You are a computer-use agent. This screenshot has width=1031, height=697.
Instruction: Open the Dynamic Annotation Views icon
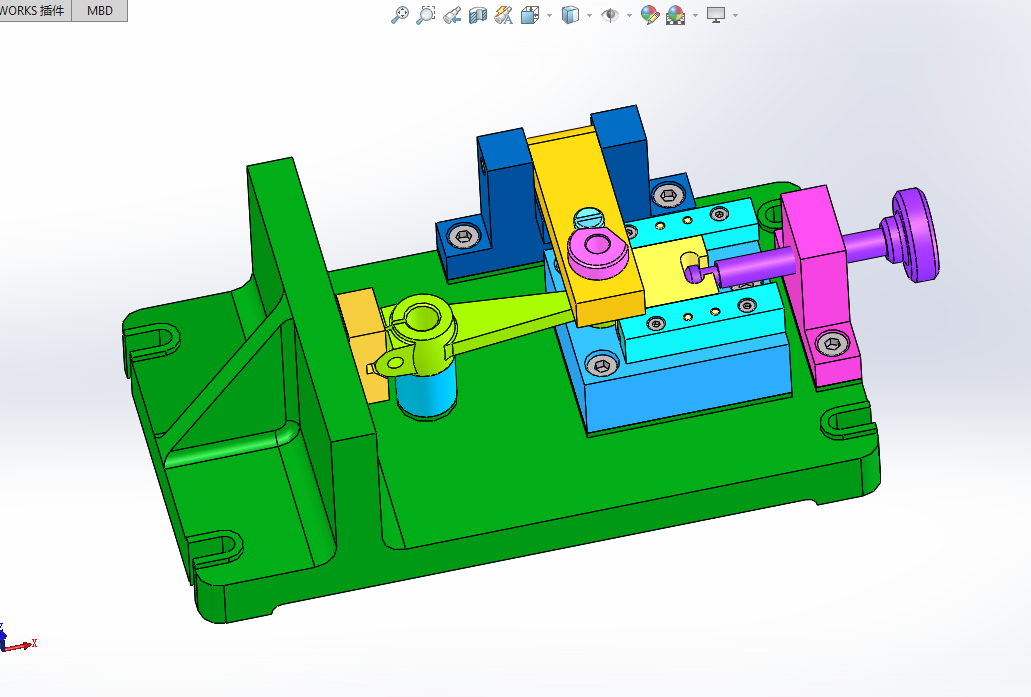click(x=504, y=15)
